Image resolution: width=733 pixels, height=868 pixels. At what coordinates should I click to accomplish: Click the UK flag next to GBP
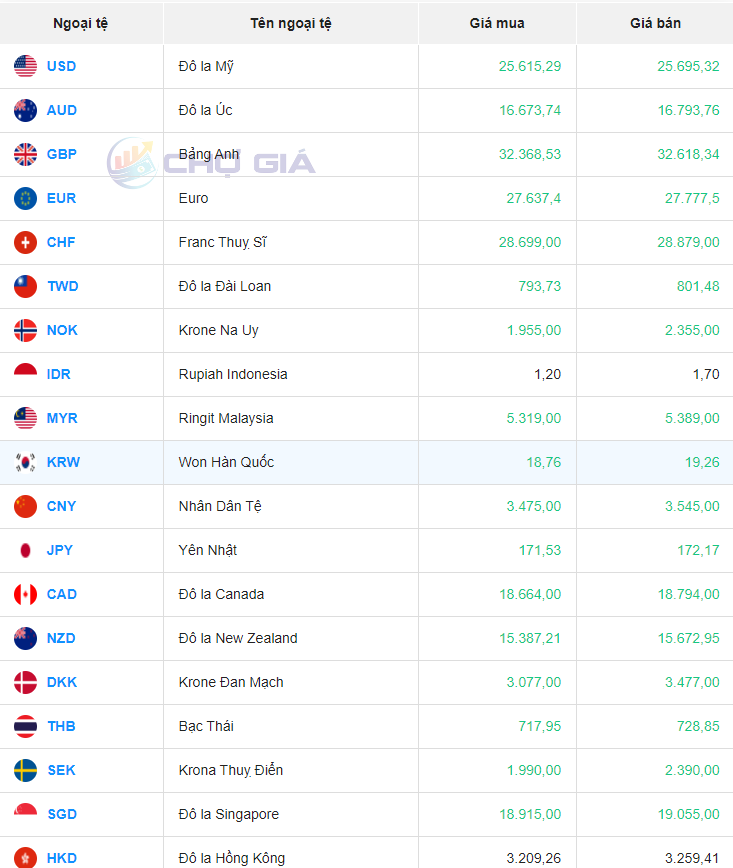pyautogui.click(x=25, y=154)
